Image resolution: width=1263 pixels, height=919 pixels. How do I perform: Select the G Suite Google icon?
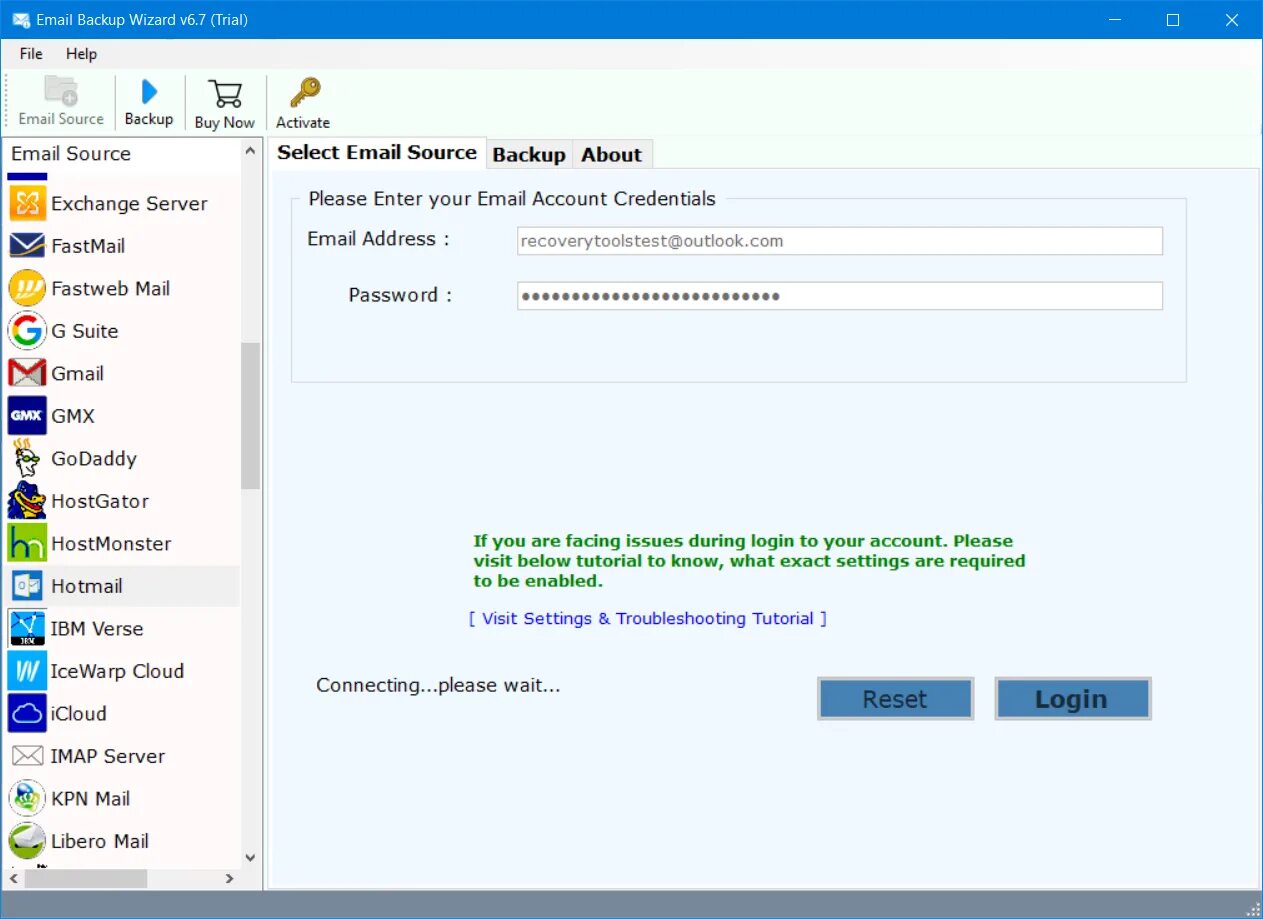point(27,331)
